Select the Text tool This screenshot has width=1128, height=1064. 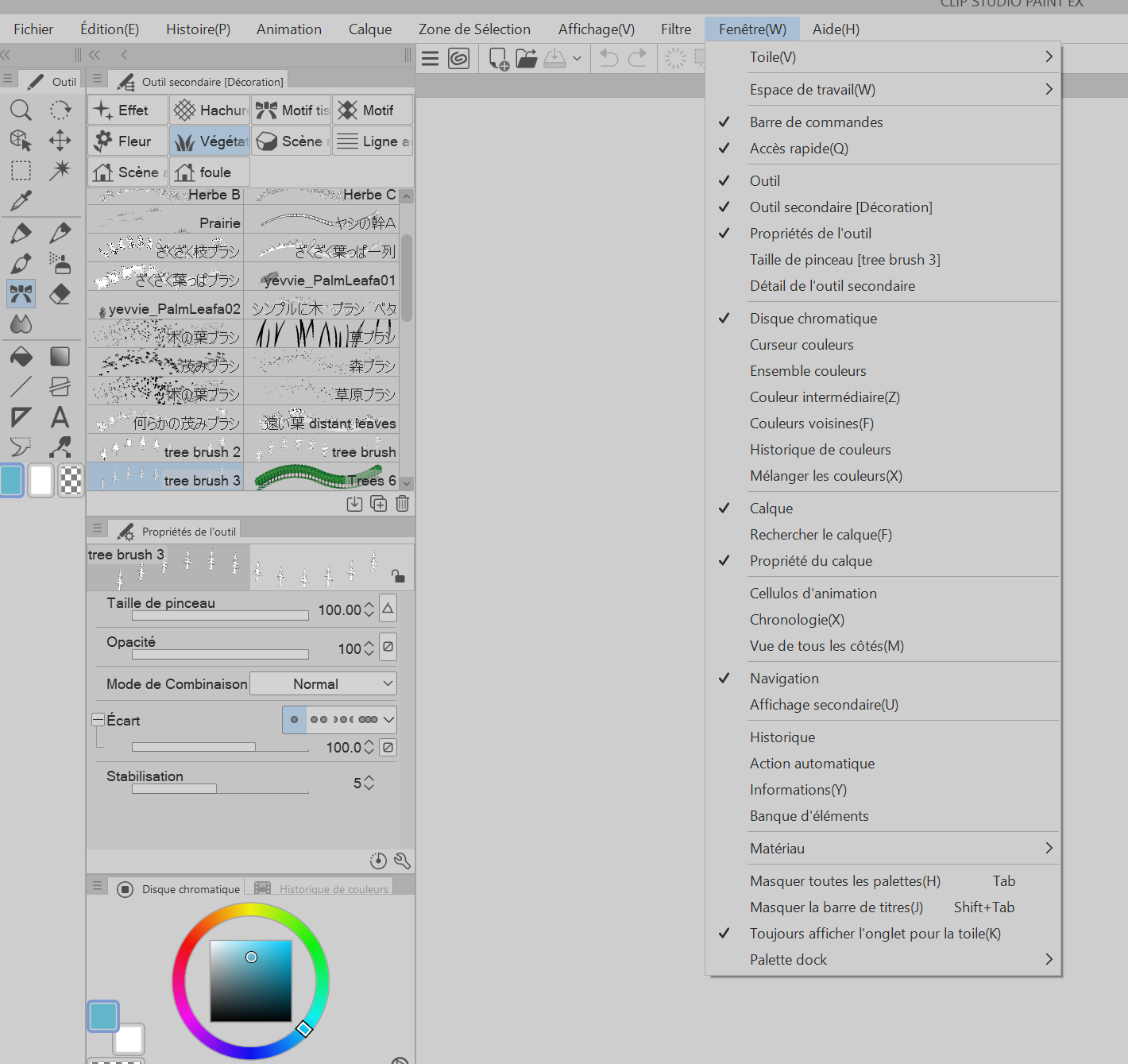tap(60, 417)
